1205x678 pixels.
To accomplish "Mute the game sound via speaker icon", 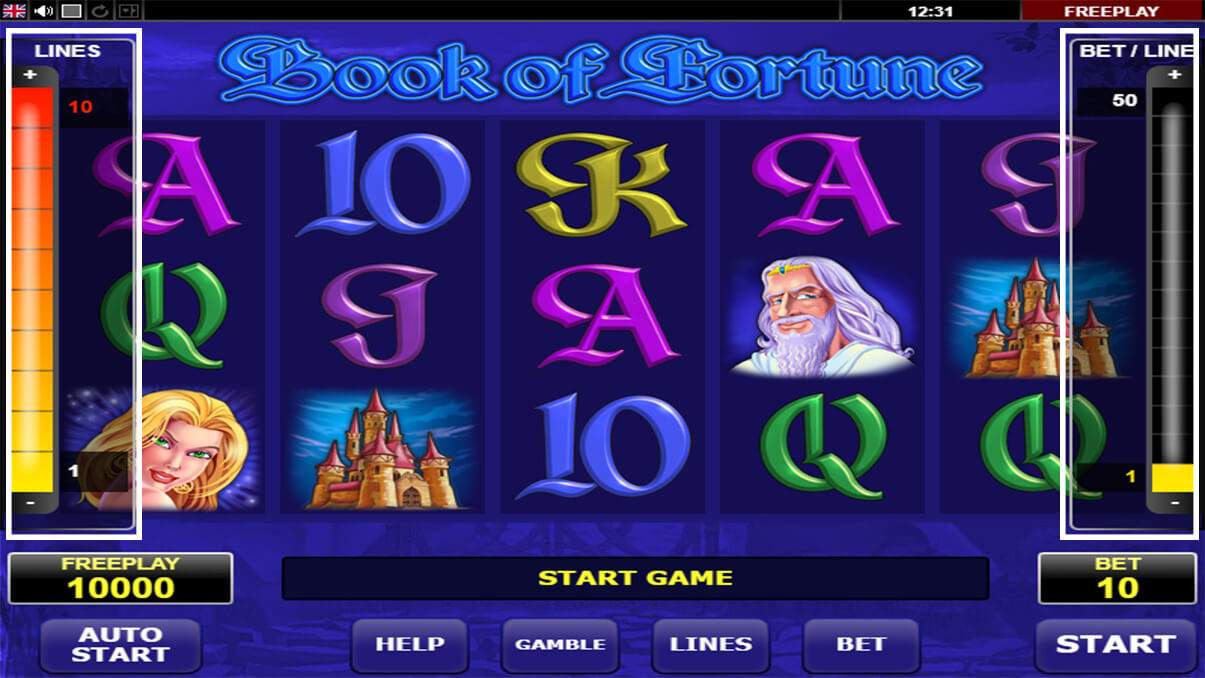I will (43, 11).
